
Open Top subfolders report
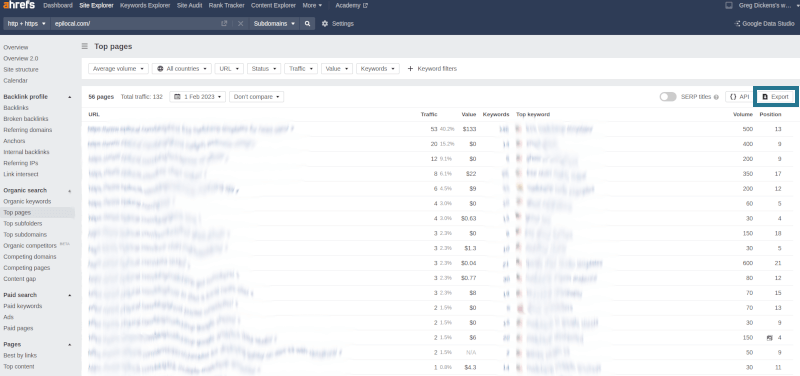(x=22, y=223)
